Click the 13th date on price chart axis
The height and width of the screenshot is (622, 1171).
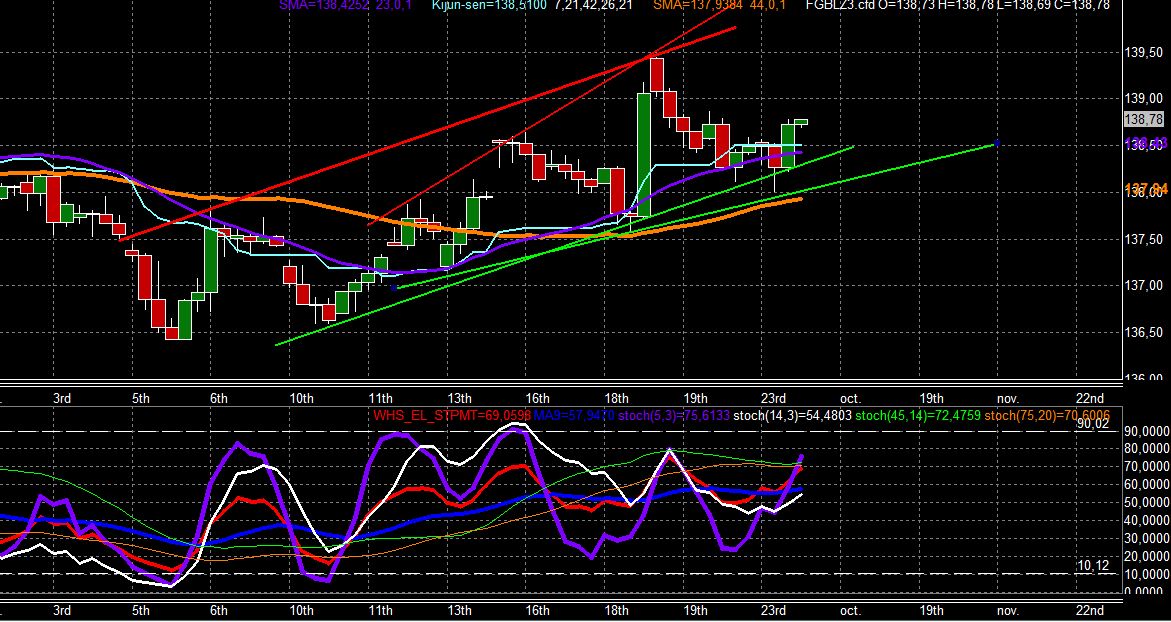[459, 398]
